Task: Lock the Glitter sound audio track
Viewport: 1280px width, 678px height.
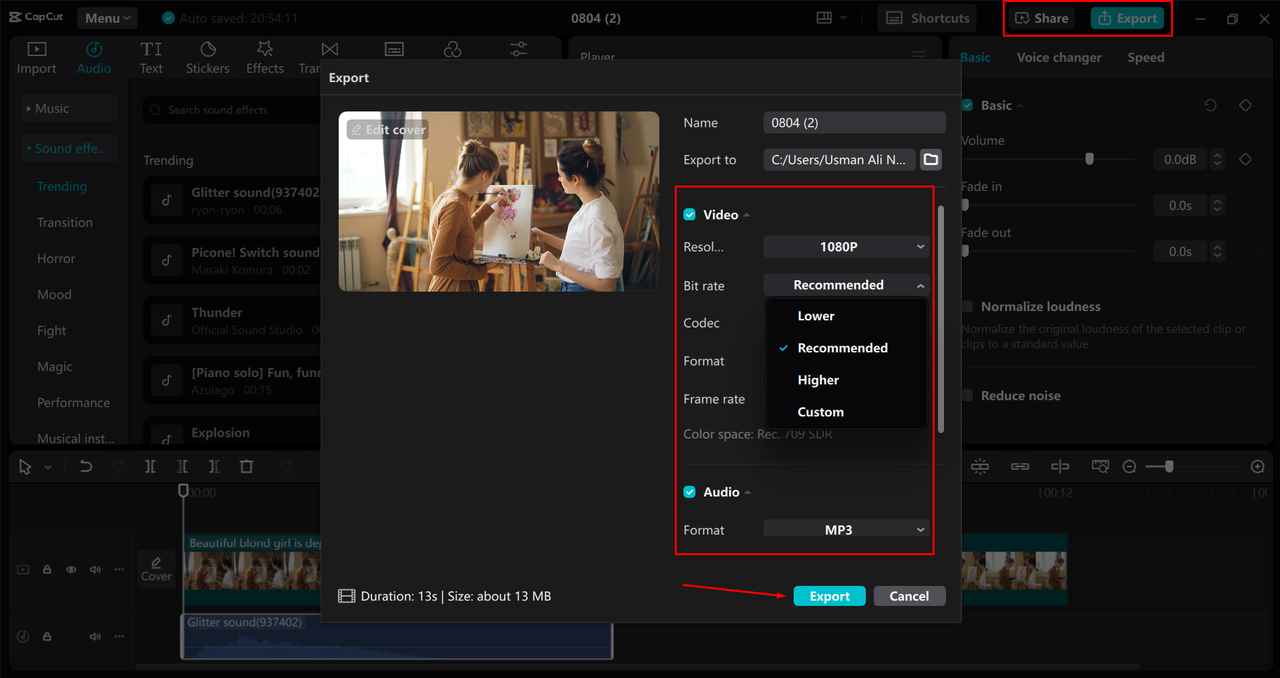Action: point(47,636)
